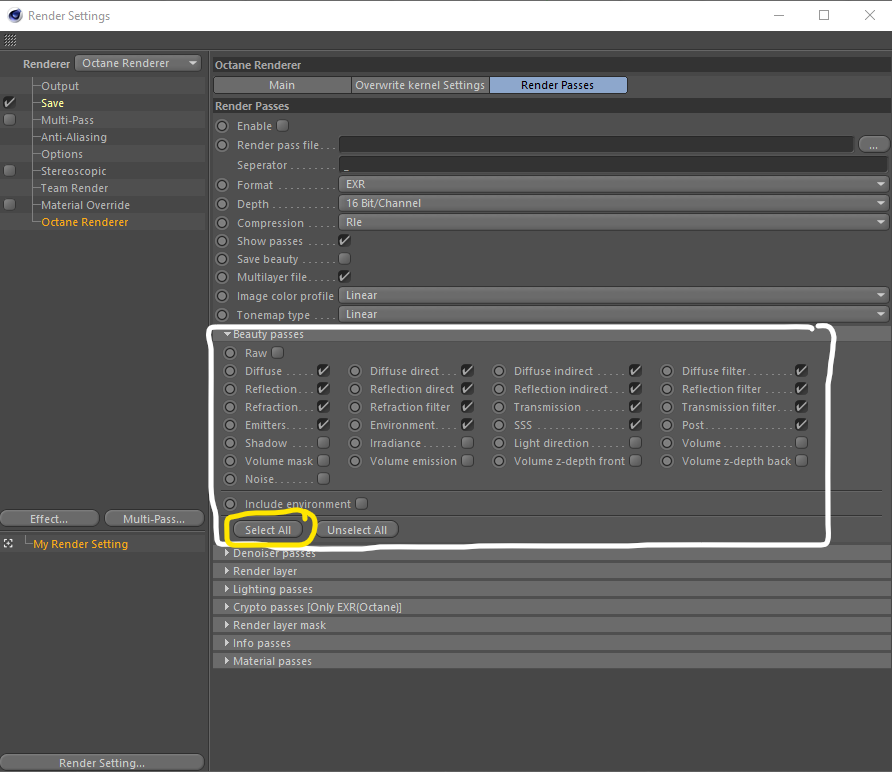The image size is (892, 772).
Task: Collapse the Beauty passes section
Action: click(x=228, y=334)
